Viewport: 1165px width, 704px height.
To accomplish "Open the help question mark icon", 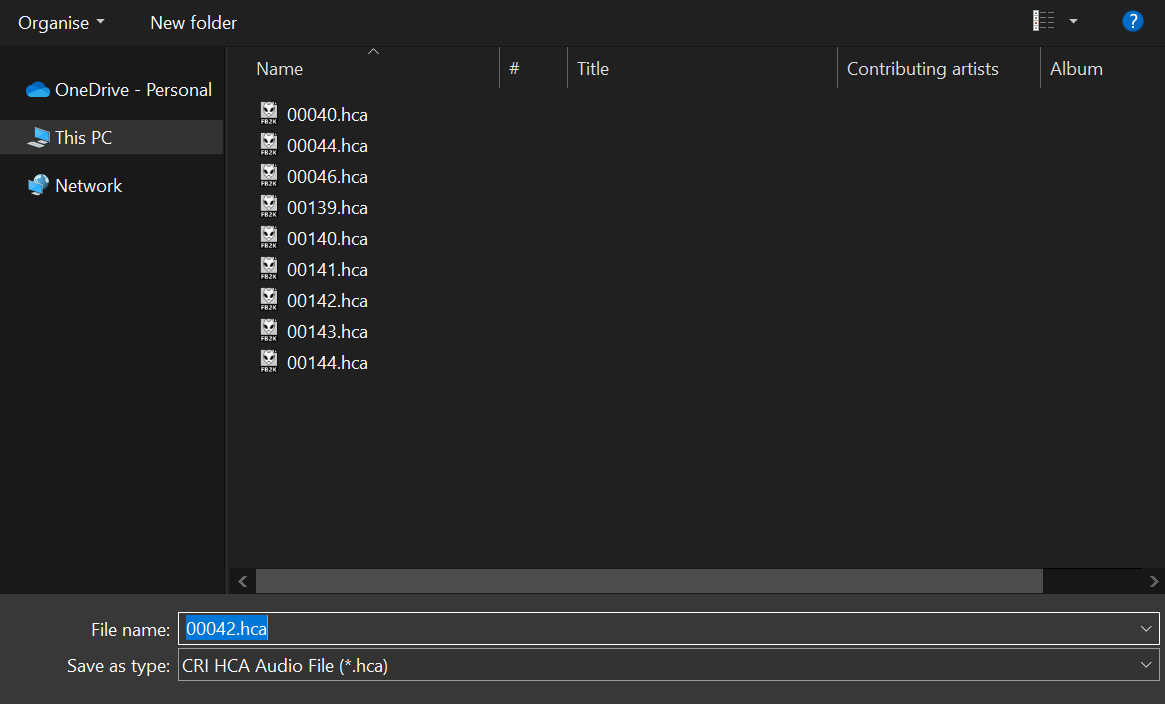I will coord(1132,22).
